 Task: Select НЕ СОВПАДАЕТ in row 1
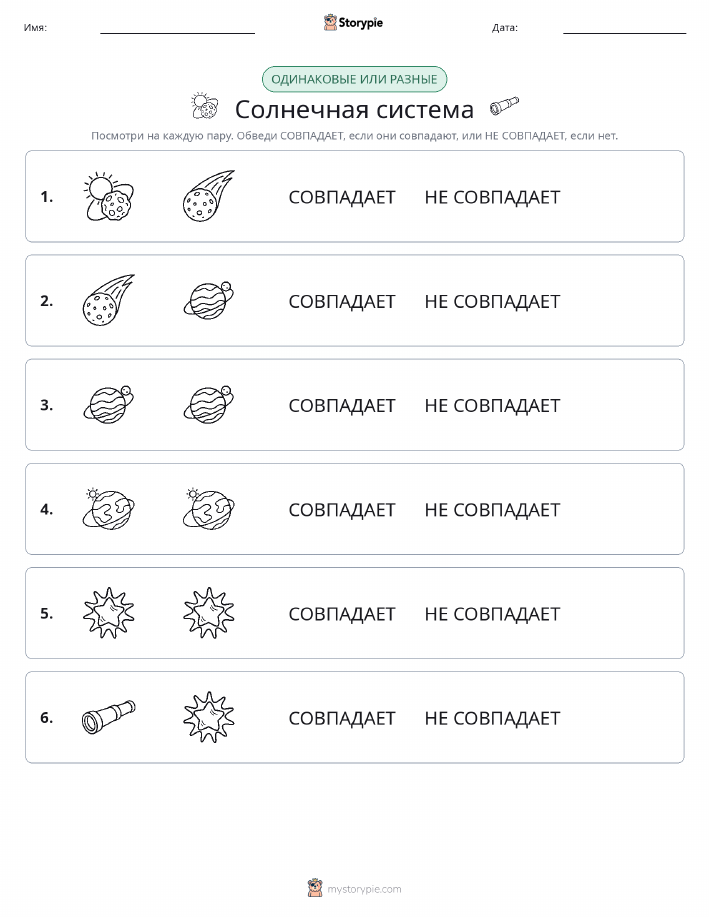(493, 197)
